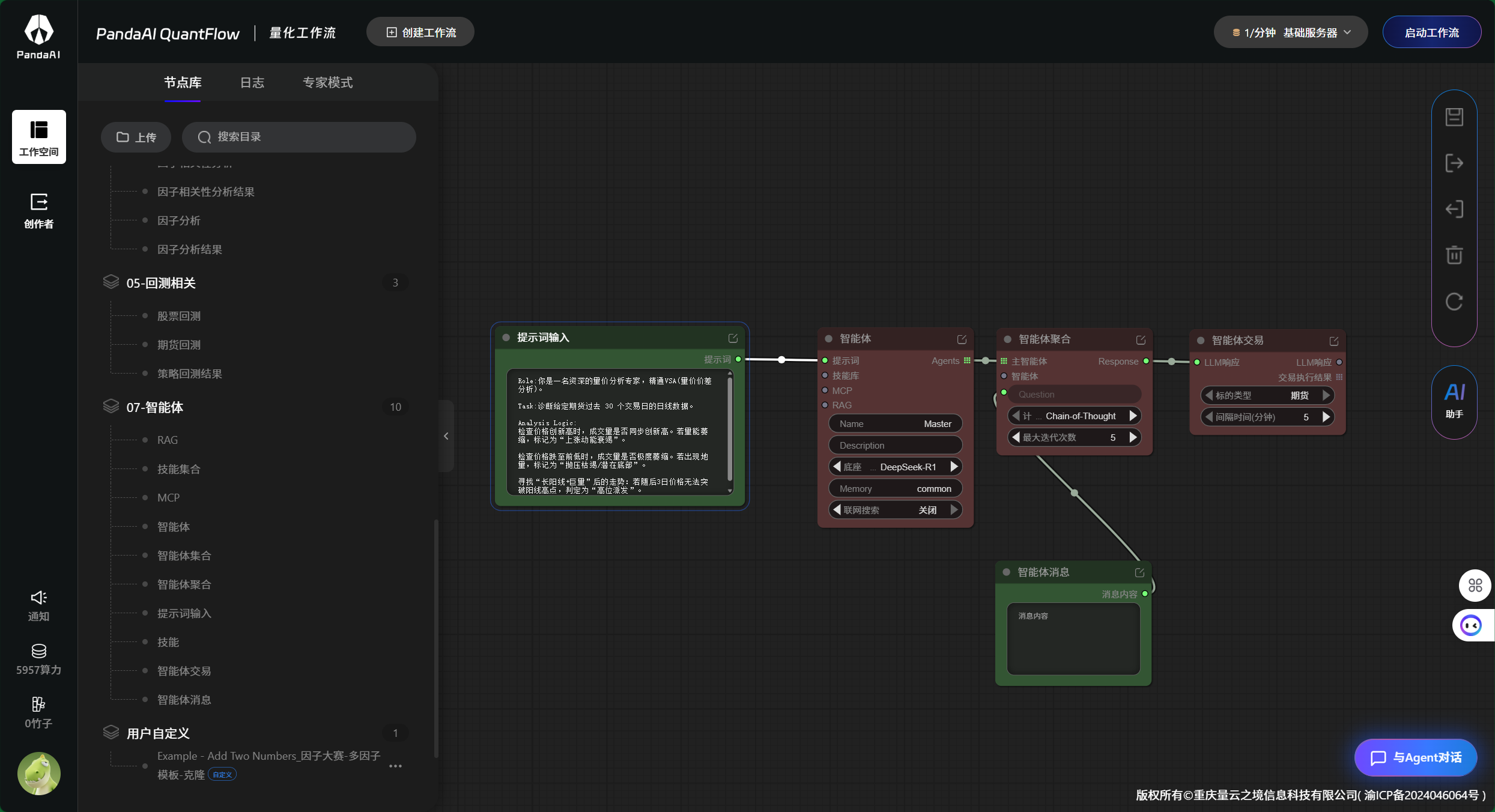The image size is (1495, 812).
Task: Click the grid icon near the bottom right
Action: [x=1475, y=586]
